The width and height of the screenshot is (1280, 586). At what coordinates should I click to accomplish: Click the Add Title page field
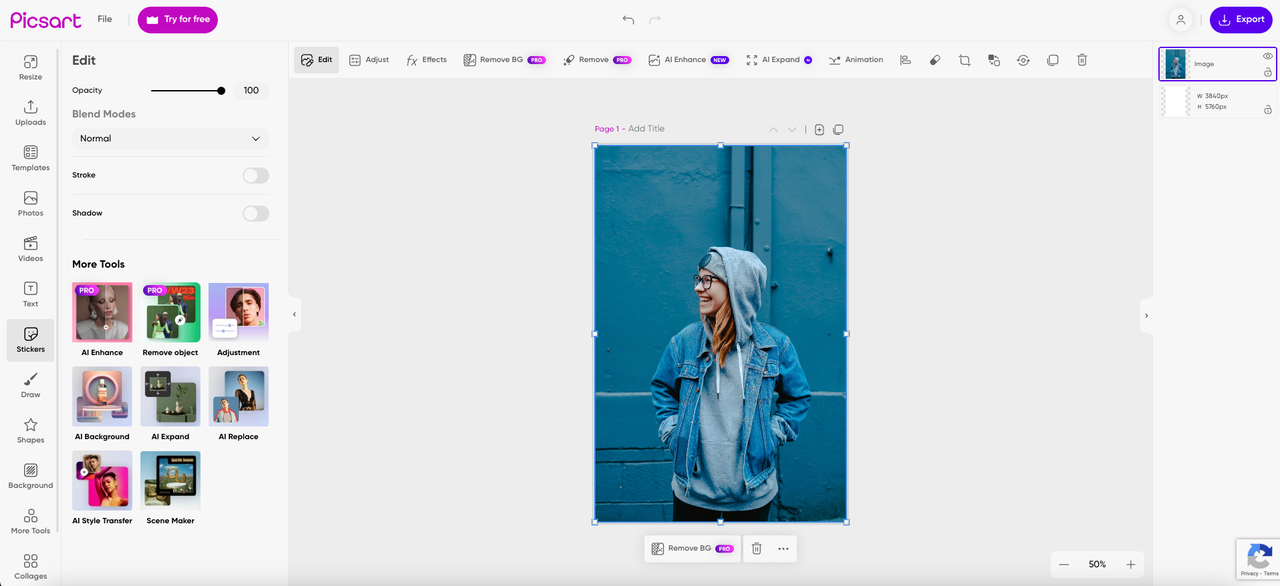[646, 129]
